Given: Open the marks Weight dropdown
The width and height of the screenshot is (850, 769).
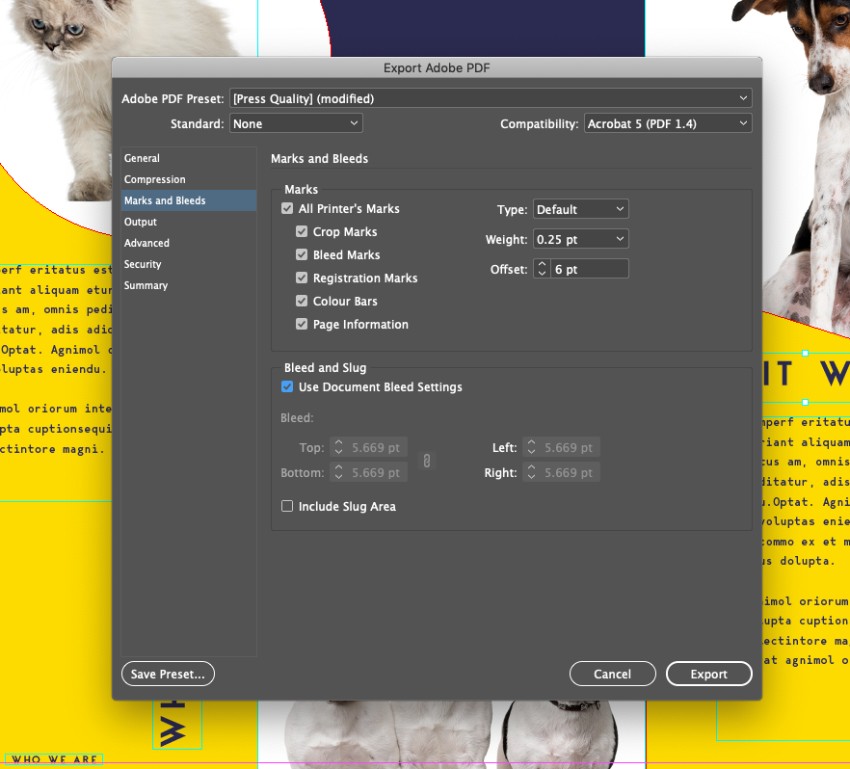Looking at the screenshot, I should (x=581, y=239).
